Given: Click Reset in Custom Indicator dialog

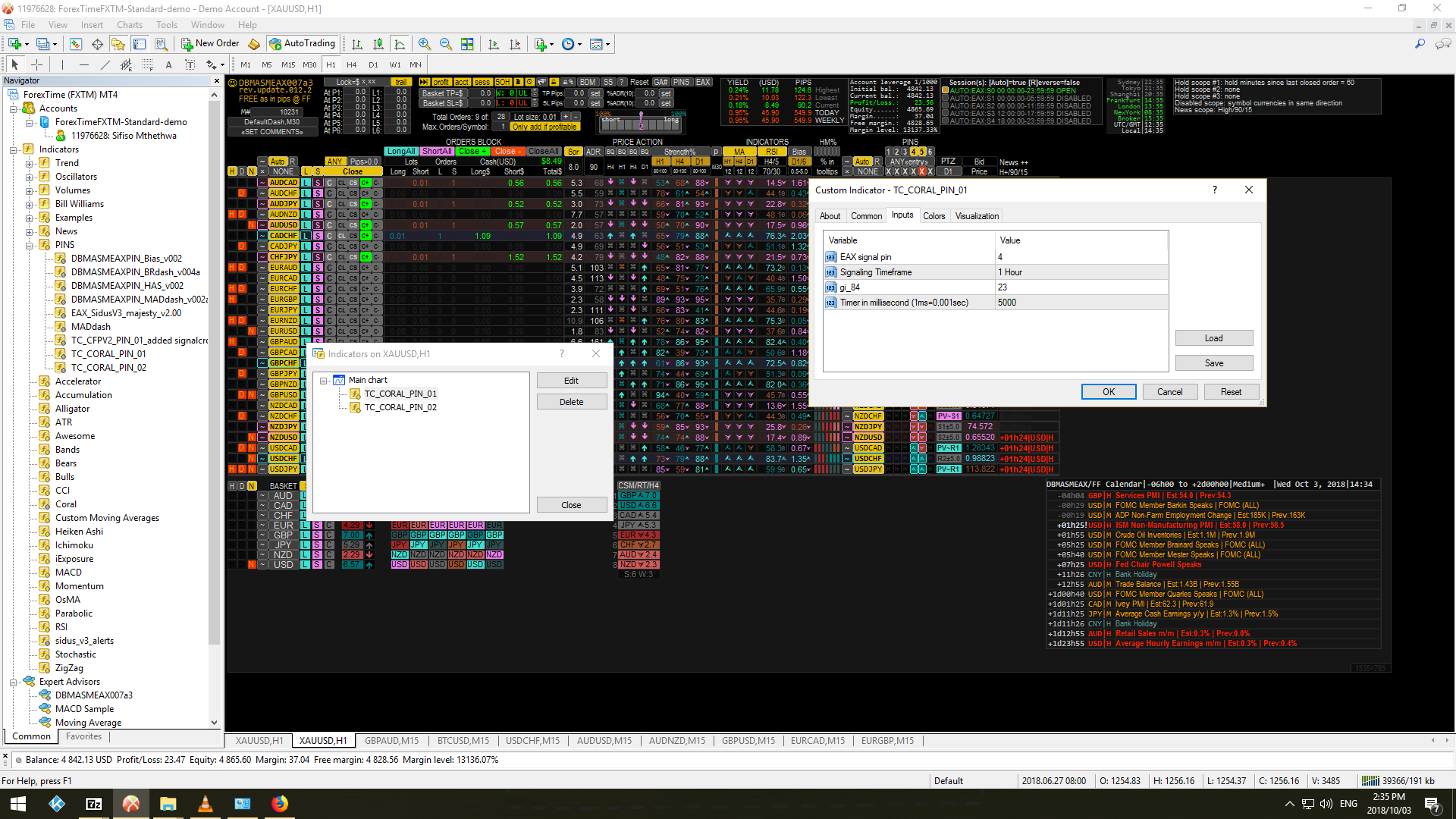Looking at the screenshot, I should 1231,392.
